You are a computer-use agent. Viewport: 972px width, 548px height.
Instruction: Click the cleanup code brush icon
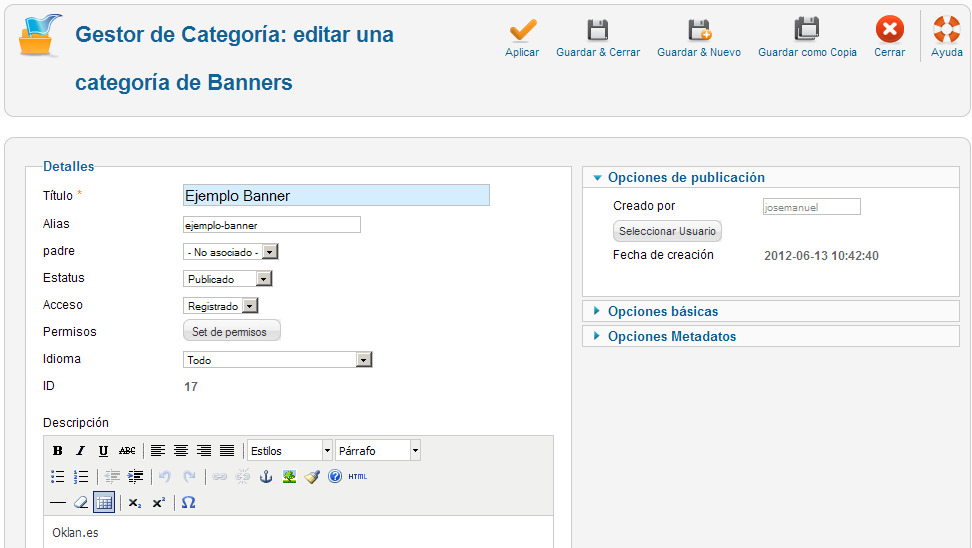click(x=312, y=477)
